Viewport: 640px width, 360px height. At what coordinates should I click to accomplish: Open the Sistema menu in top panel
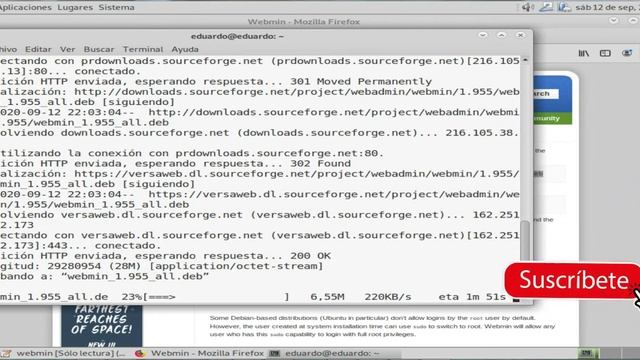coord(116,7)
